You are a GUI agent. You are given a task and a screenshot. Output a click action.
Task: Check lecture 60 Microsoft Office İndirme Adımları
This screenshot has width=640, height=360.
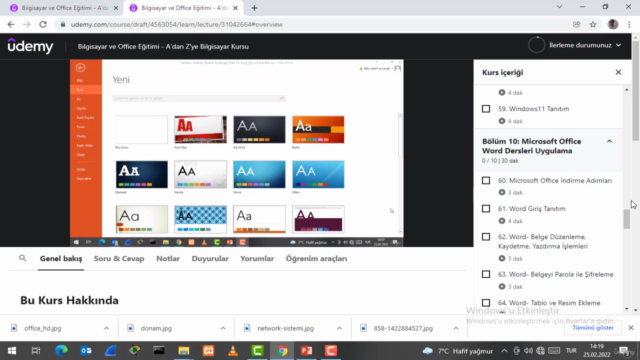click(486, 180)
